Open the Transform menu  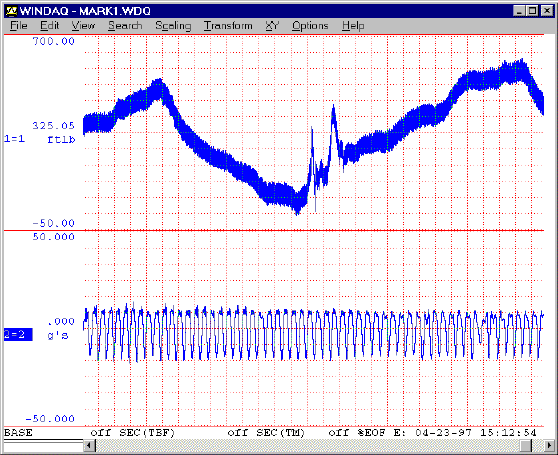click(228, 26)
